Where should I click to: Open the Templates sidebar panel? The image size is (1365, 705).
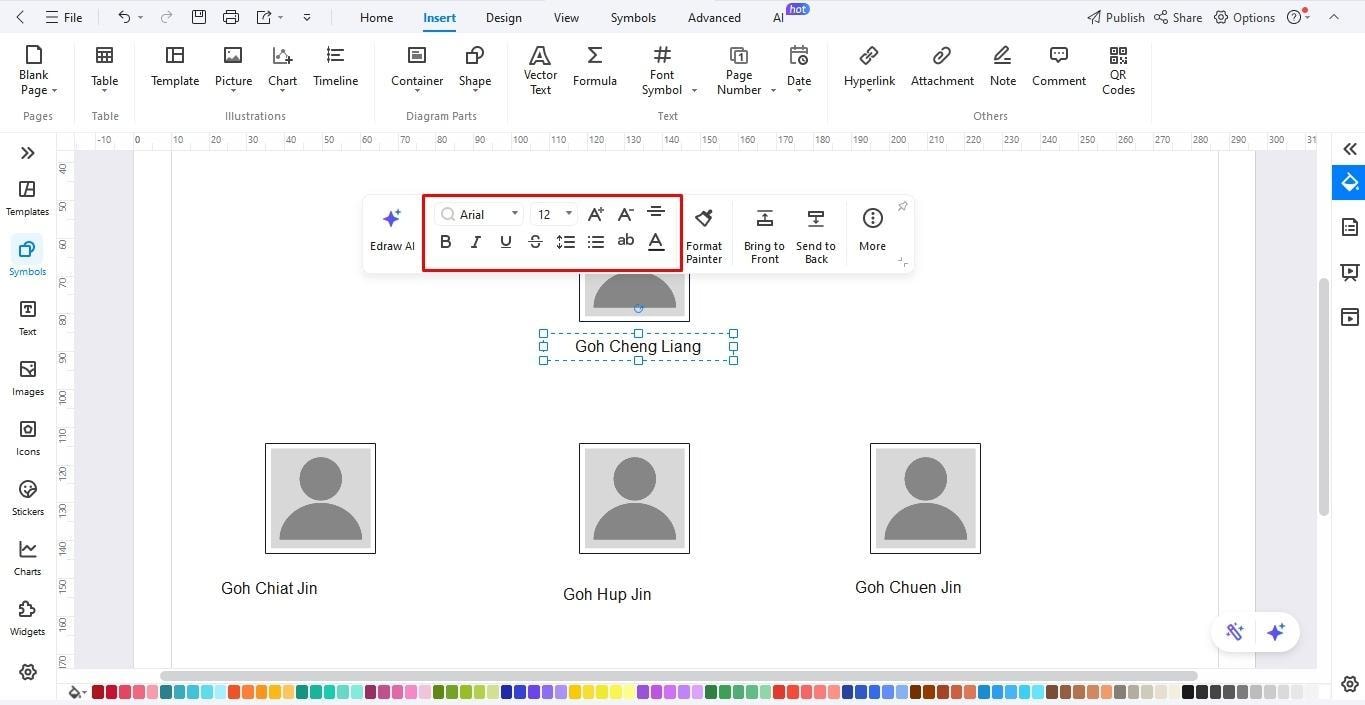tap(27, 197)
